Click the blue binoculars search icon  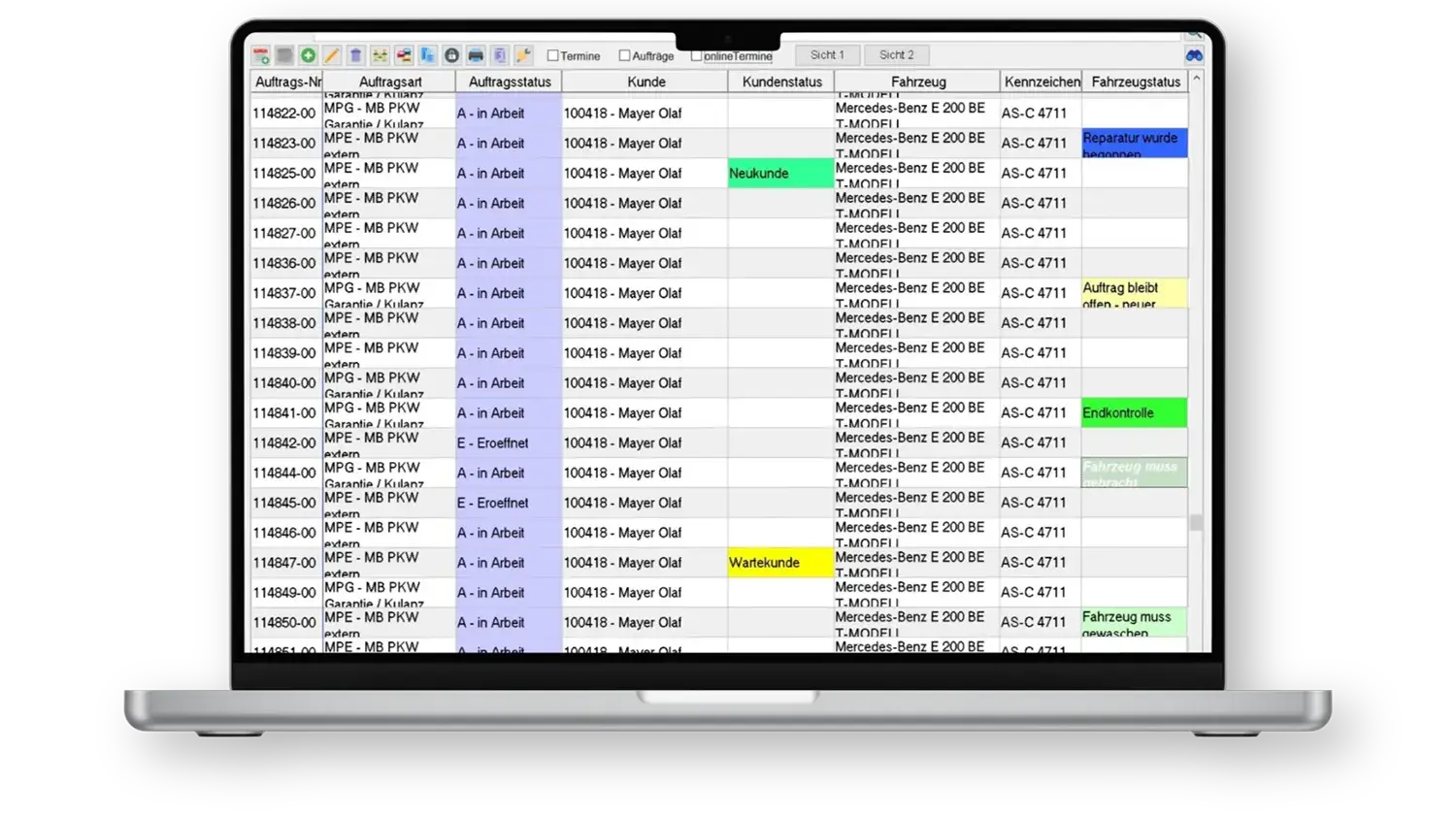pos(1194,55)
